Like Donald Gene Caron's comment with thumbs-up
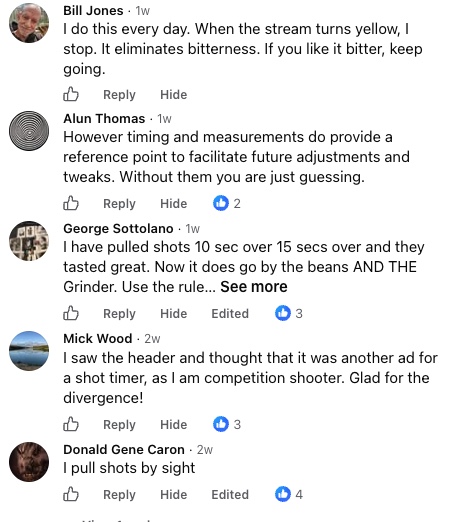 pos(71,494)
